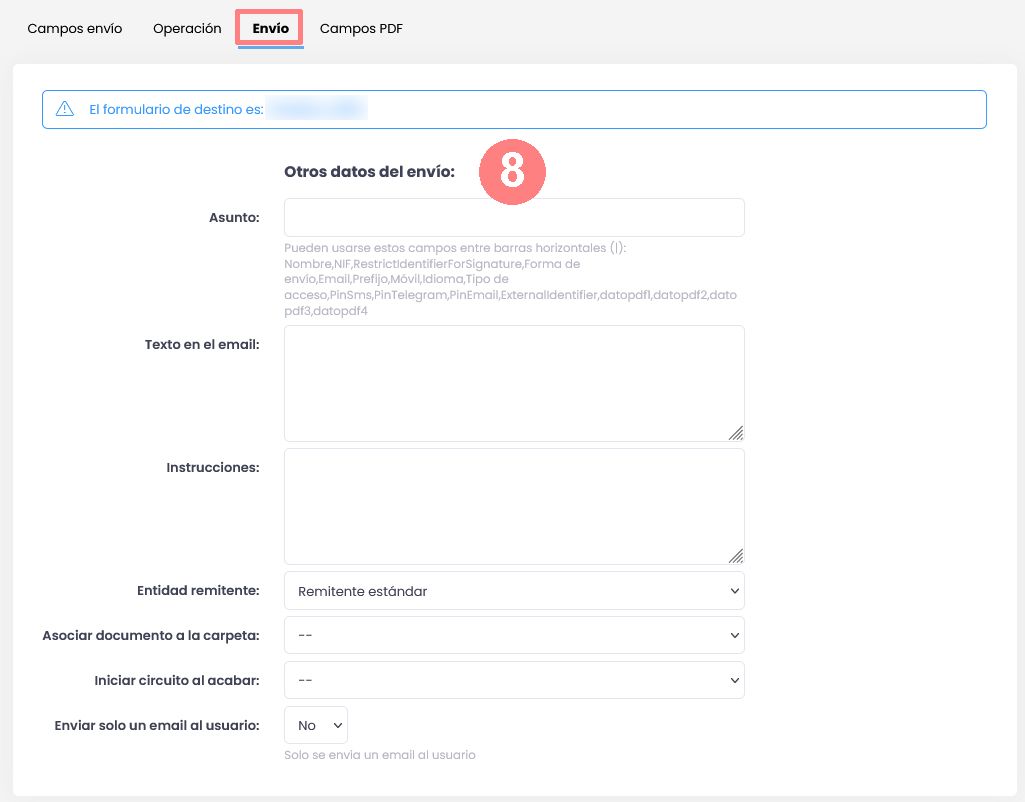Open the Iniciar circuito al acabar dropdown

tap(514, 680)
